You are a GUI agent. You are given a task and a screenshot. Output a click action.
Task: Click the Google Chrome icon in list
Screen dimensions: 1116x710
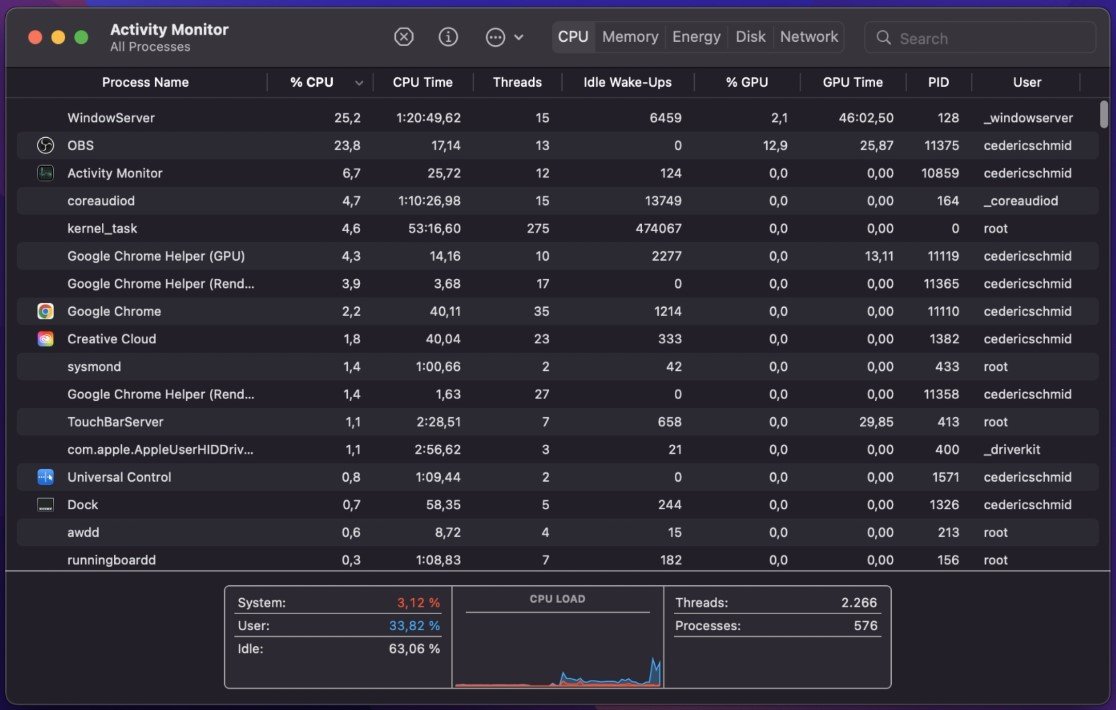click(45, 312)
